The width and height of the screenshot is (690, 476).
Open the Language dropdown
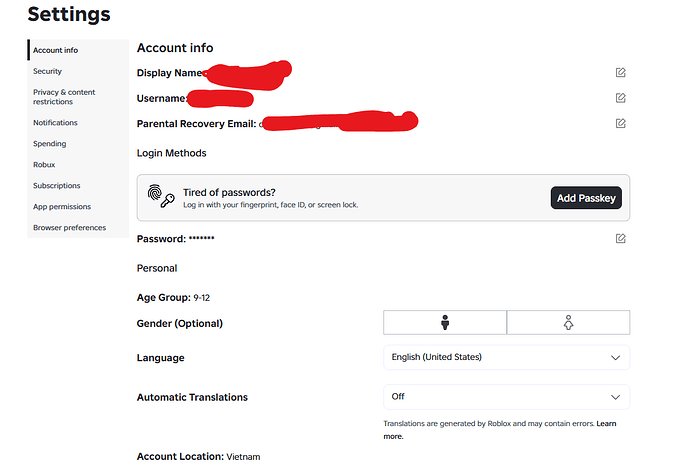[506, 357]
